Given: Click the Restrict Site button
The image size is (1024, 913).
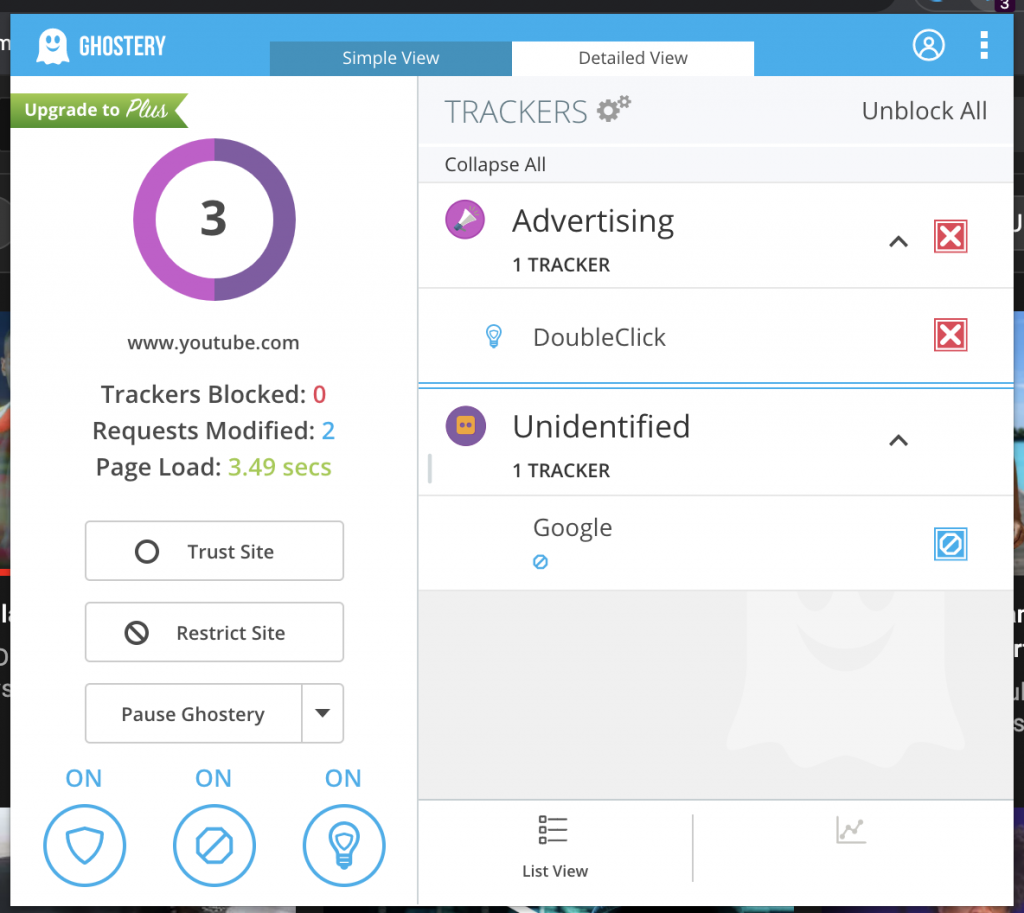Looking at the screenshot, I should [214, 632].
